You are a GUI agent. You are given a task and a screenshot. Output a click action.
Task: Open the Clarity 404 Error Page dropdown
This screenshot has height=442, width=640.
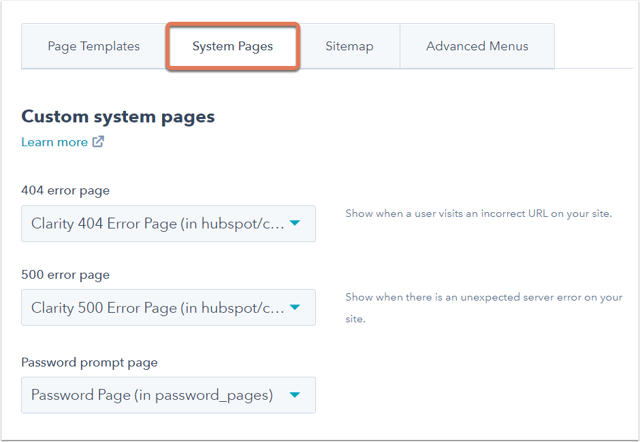click(168, 224)
